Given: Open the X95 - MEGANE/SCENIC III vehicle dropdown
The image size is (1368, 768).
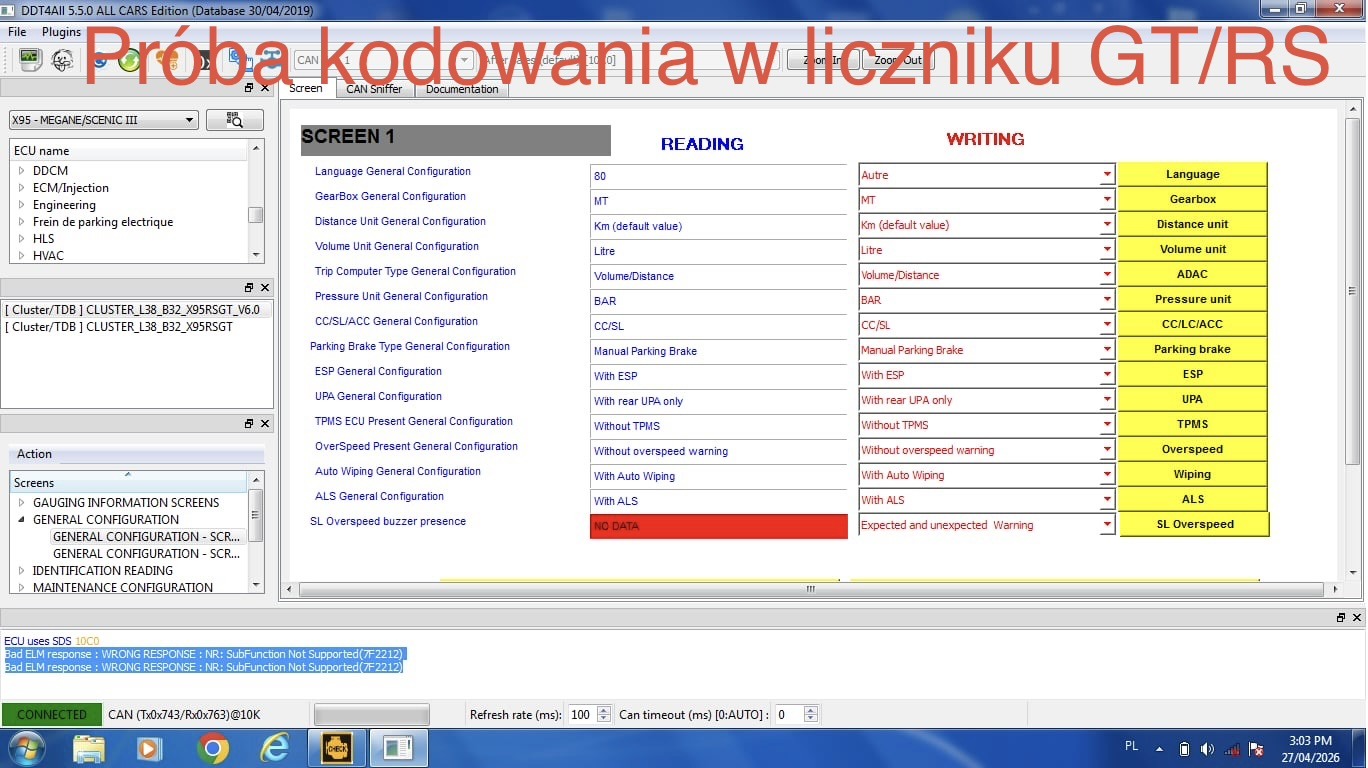Looking at the screenshot, I should click(103, 120).
